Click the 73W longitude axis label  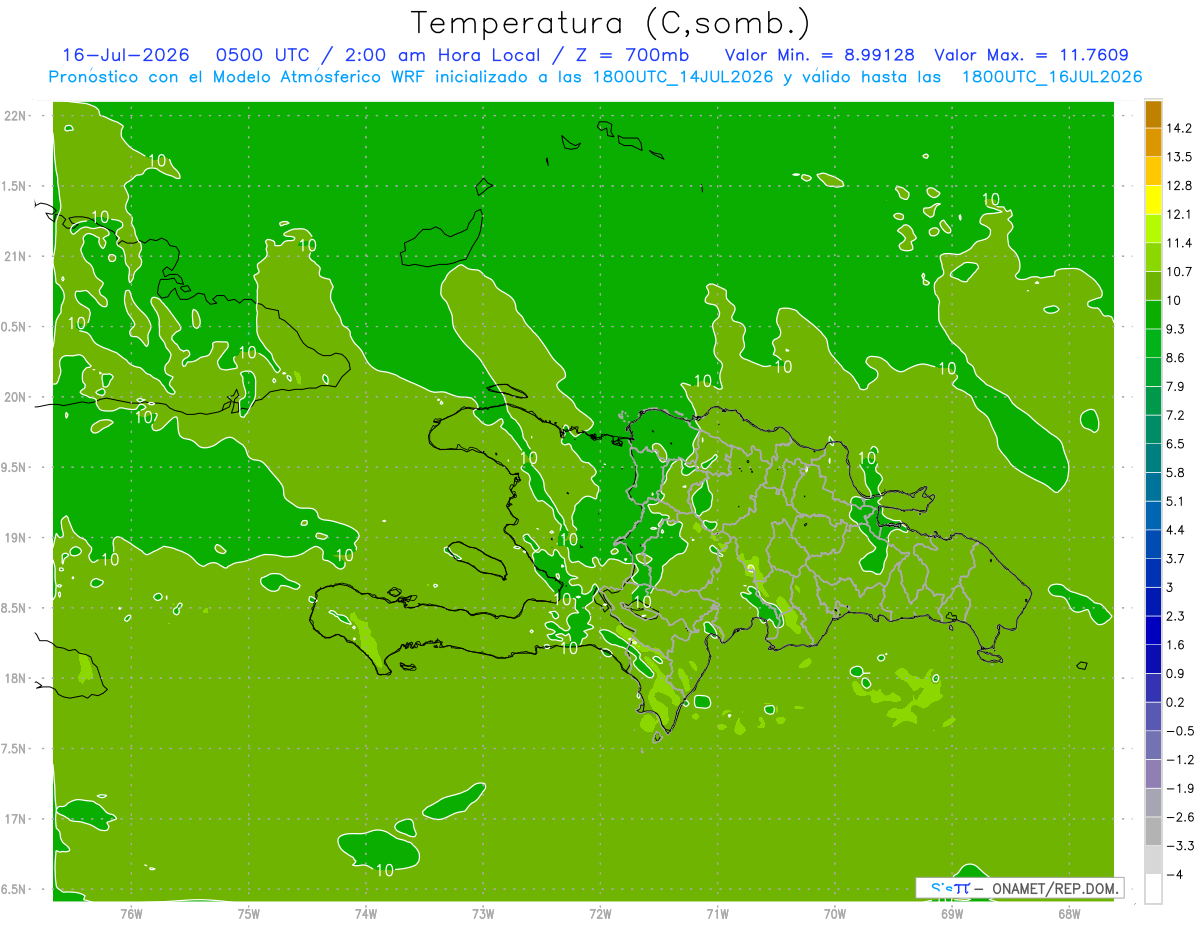pyautogui.click(x=483, y=913)
